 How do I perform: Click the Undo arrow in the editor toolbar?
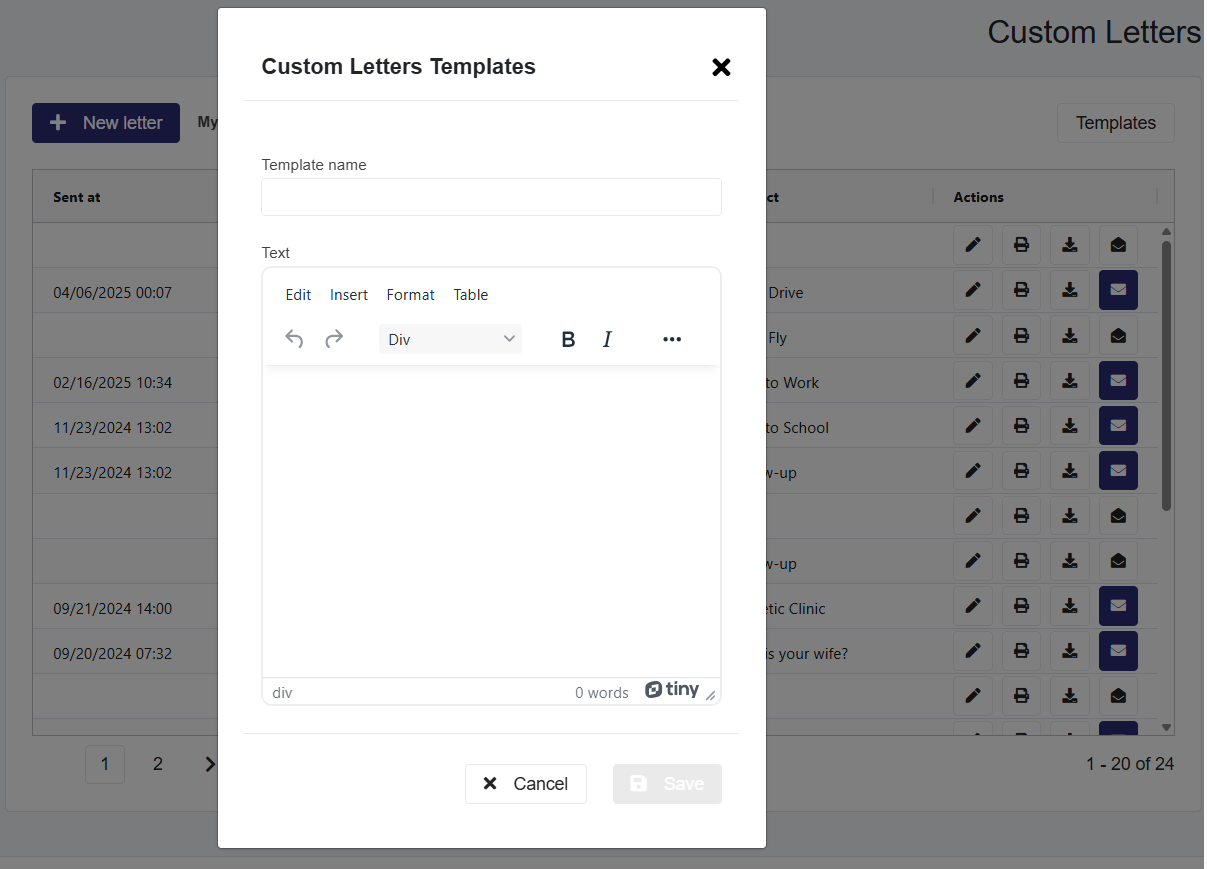point(294,339)
